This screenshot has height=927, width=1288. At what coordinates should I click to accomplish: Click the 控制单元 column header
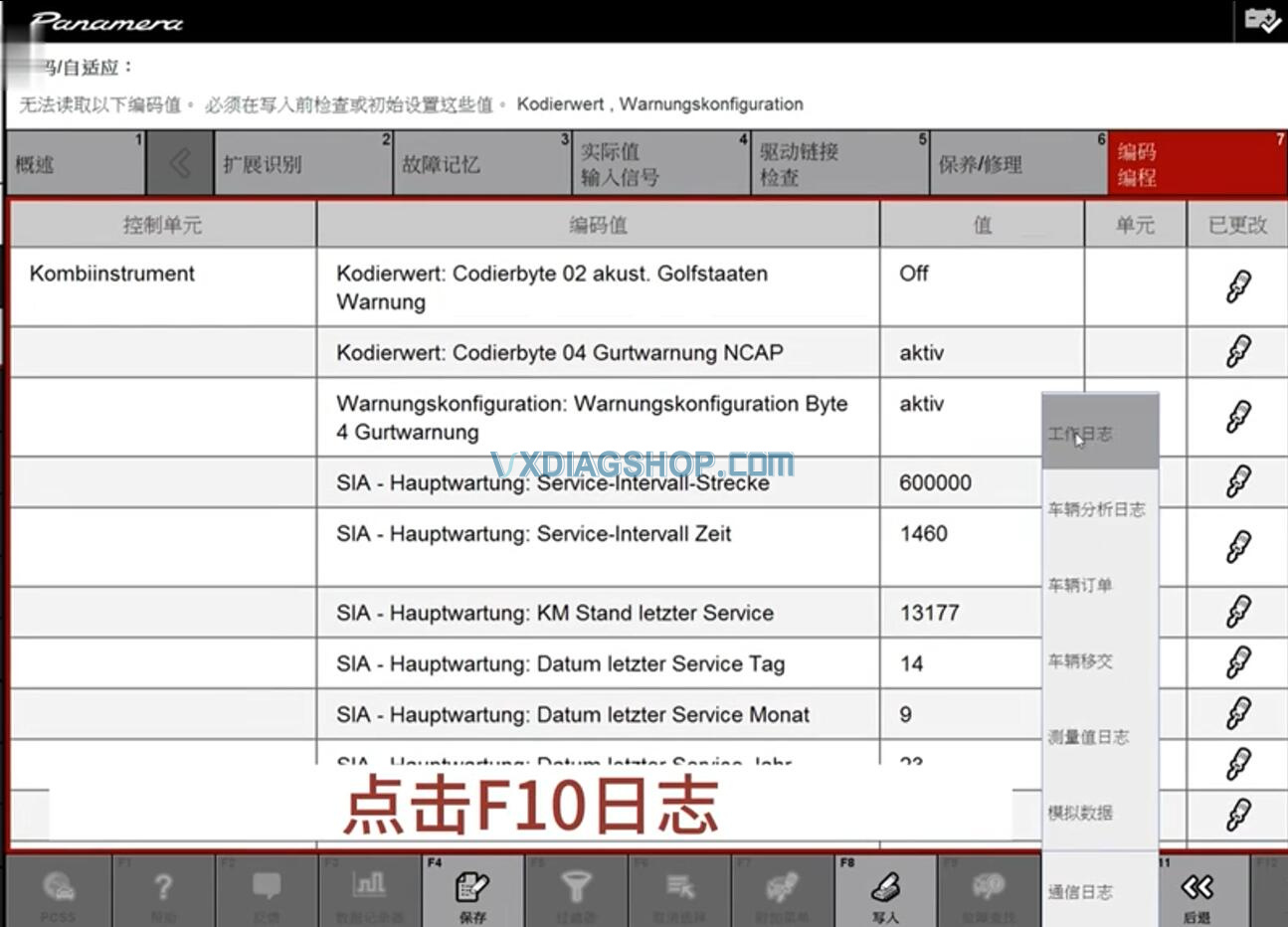tap(162, 225)
